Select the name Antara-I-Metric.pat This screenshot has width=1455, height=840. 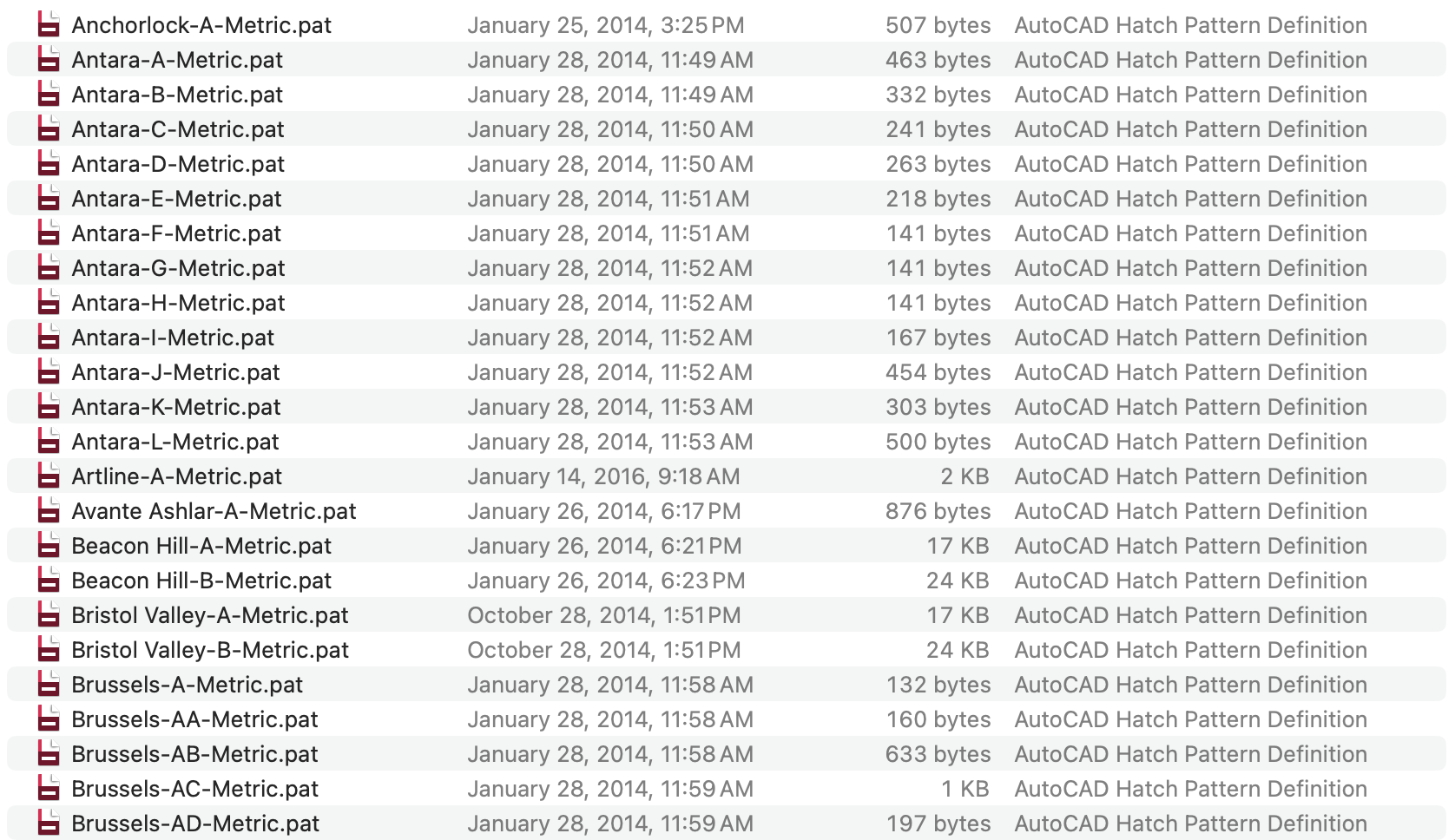[x=173, y=338]
